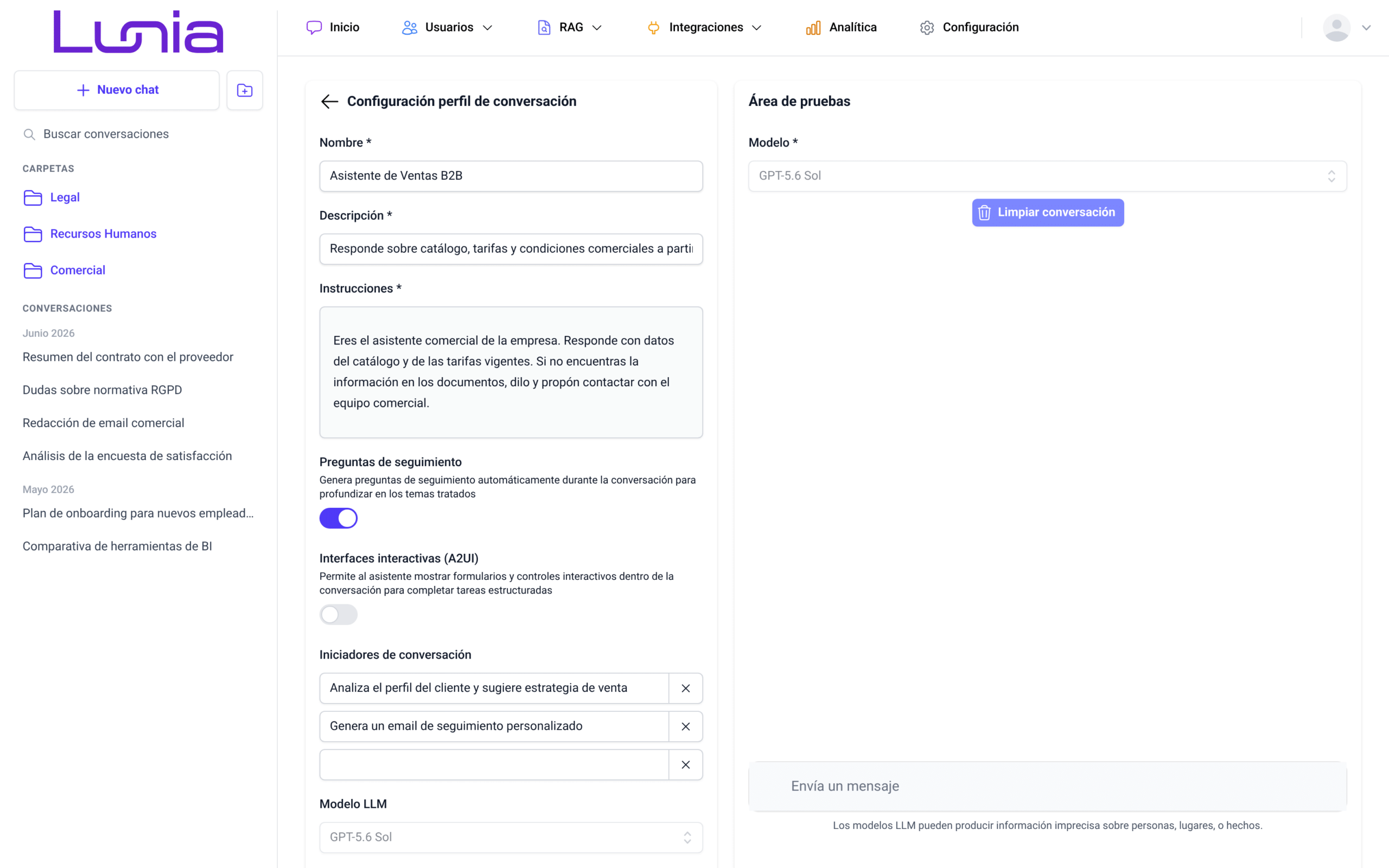The width and height of the screenshot is (1389, 868).
Task: Open the Usuarios menu item
Action: point(447,28)
